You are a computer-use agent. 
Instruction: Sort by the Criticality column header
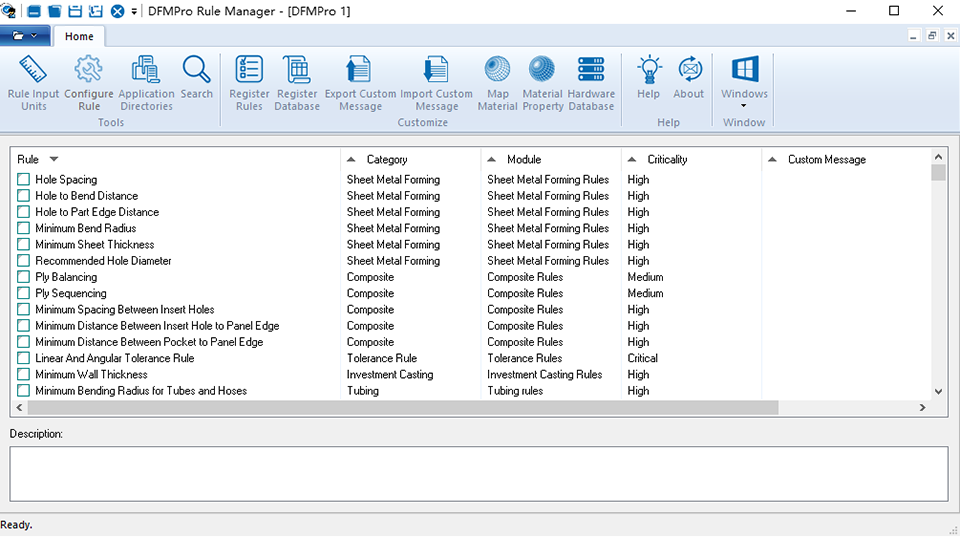point(691,159)
